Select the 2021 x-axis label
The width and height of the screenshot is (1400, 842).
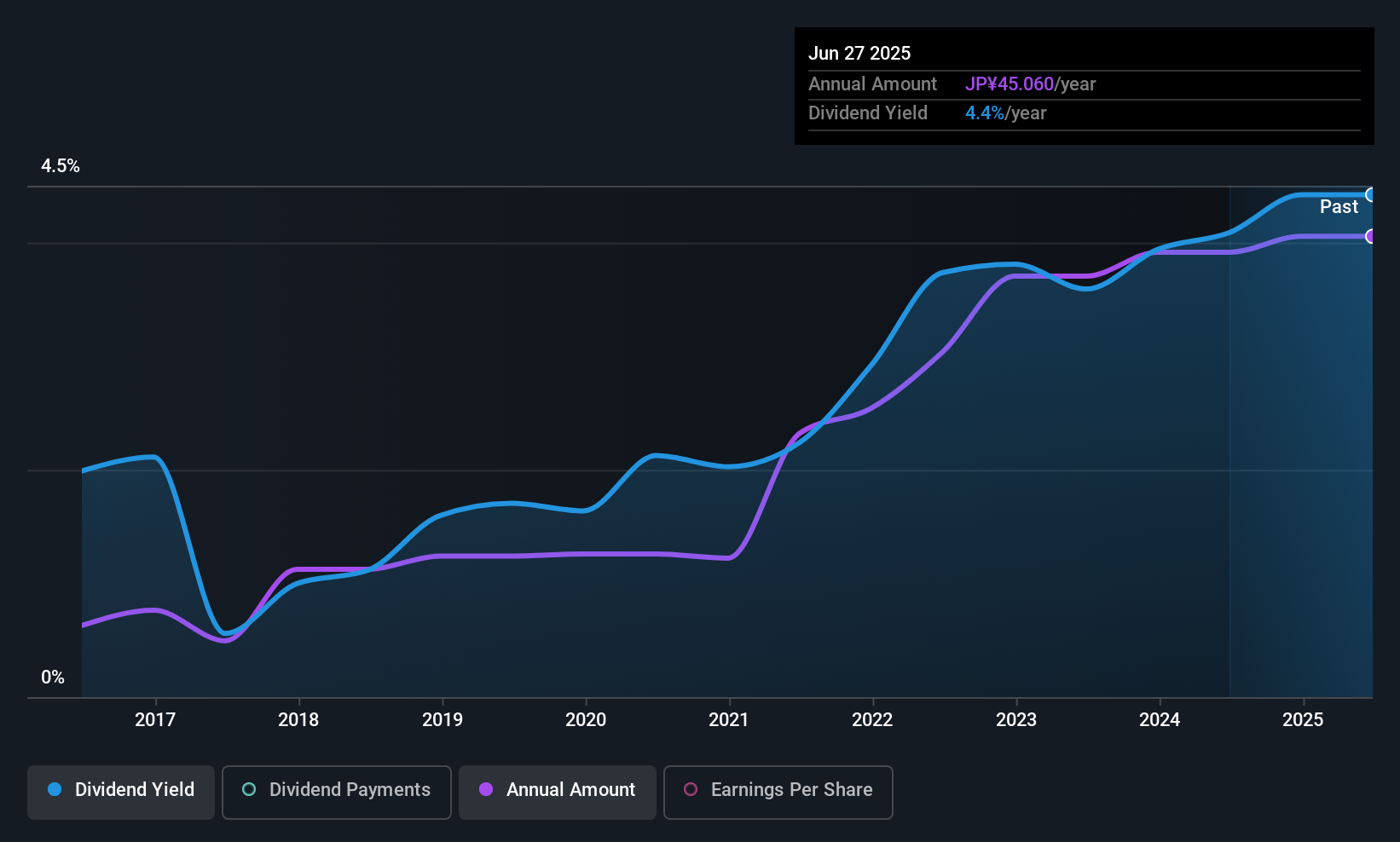729,719
